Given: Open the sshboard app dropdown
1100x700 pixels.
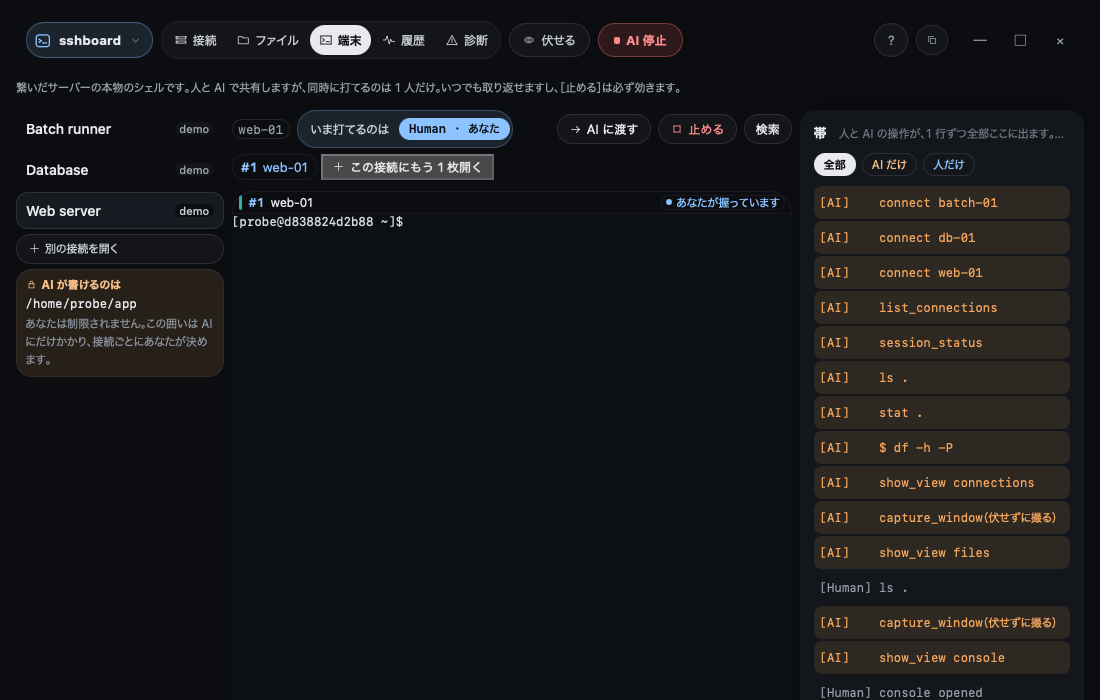Looking at the screenshot, I should 89,40.
